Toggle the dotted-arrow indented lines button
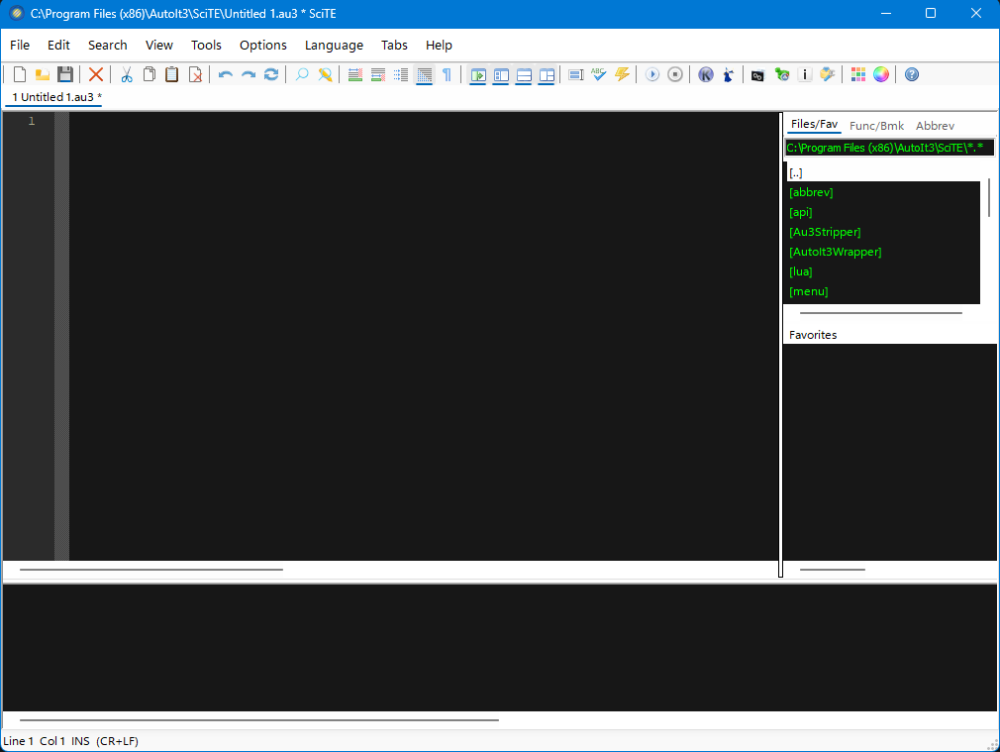 point(401,75)
